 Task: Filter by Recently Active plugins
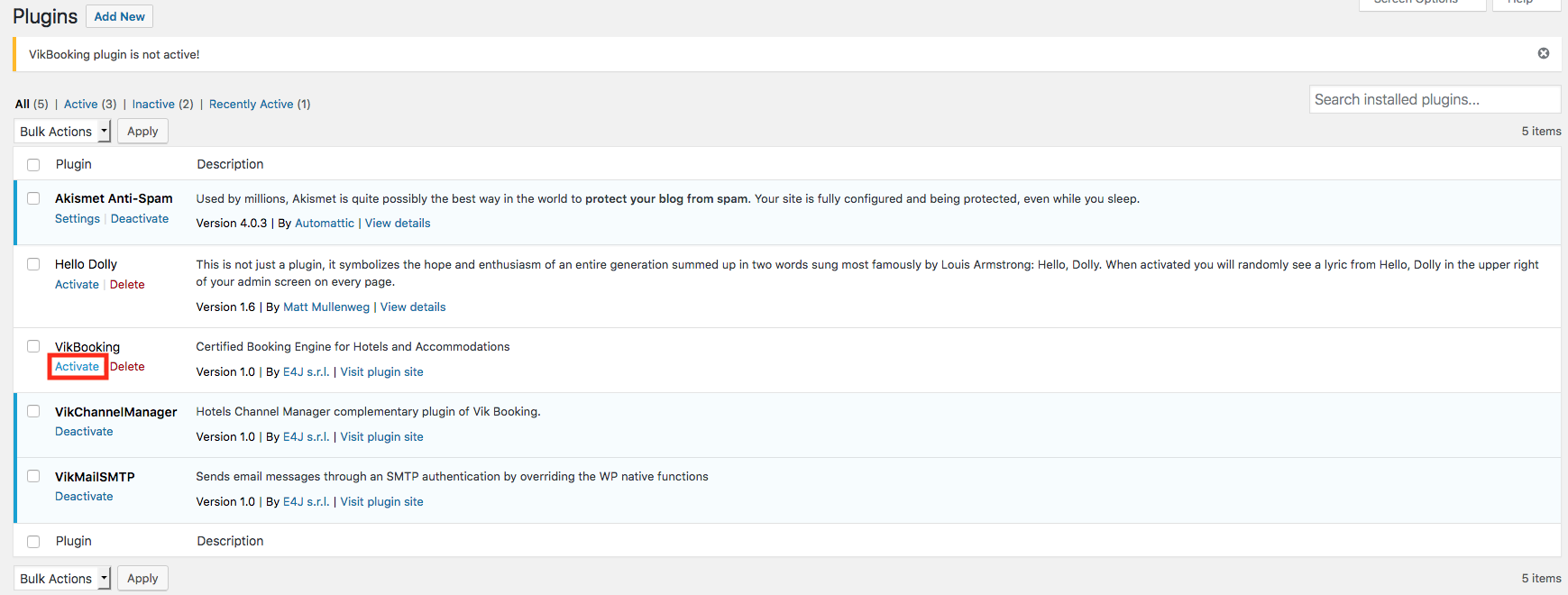[251, 104]
